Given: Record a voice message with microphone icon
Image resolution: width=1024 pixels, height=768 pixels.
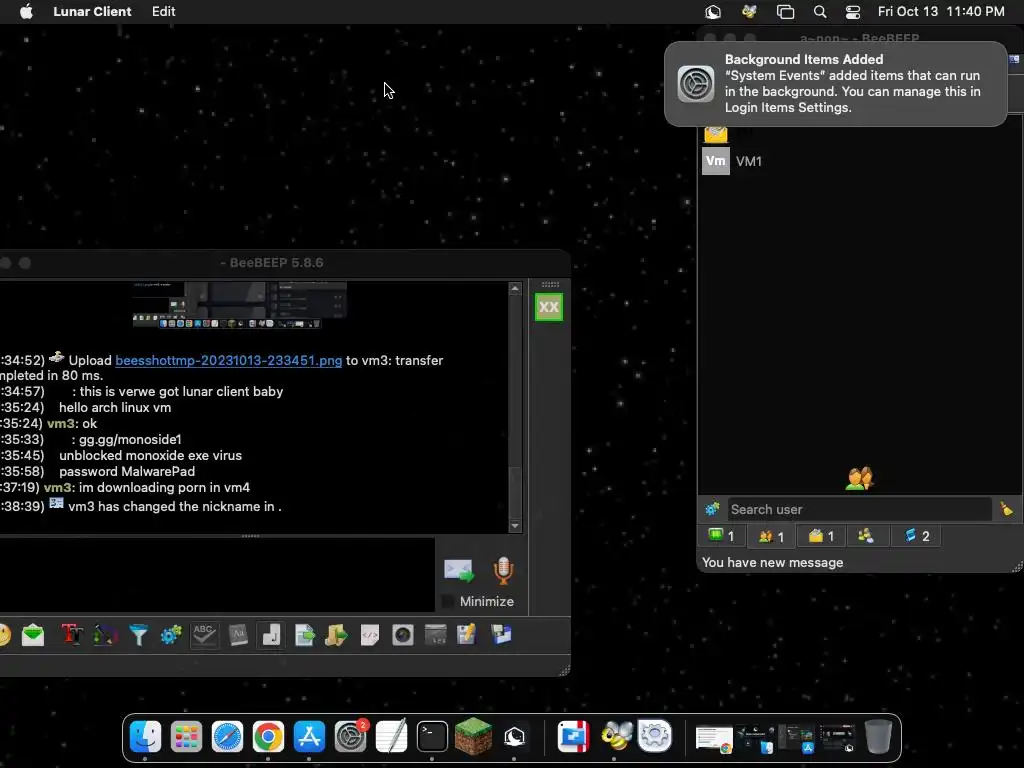Looking at the screenshot, I should tap(503, 570).
